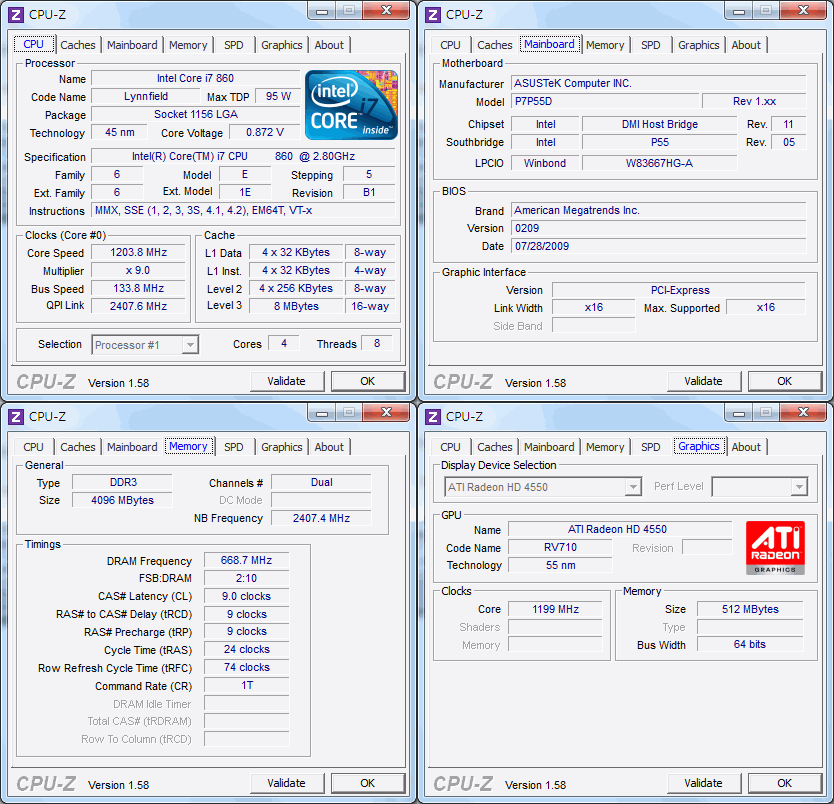
Task: Close the Mainboard tab window
Action: (x=803, y=11)
